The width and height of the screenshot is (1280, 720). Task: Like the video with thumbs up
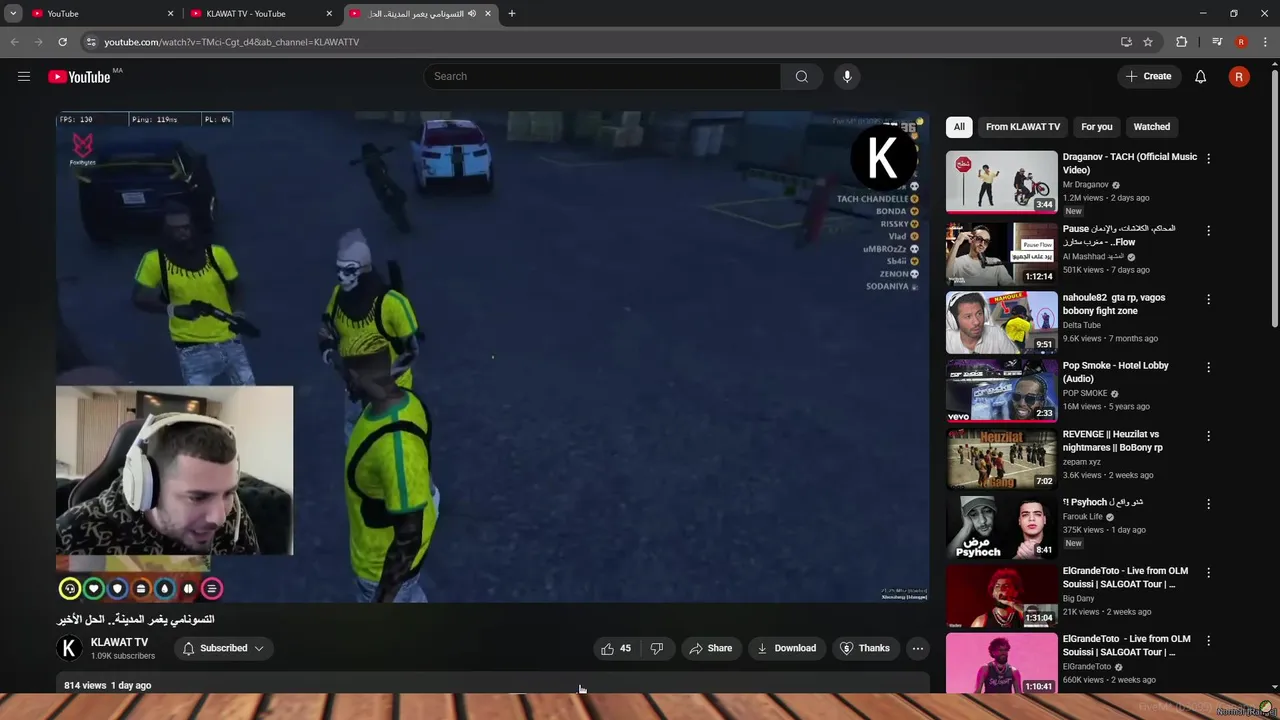(616, 648)
